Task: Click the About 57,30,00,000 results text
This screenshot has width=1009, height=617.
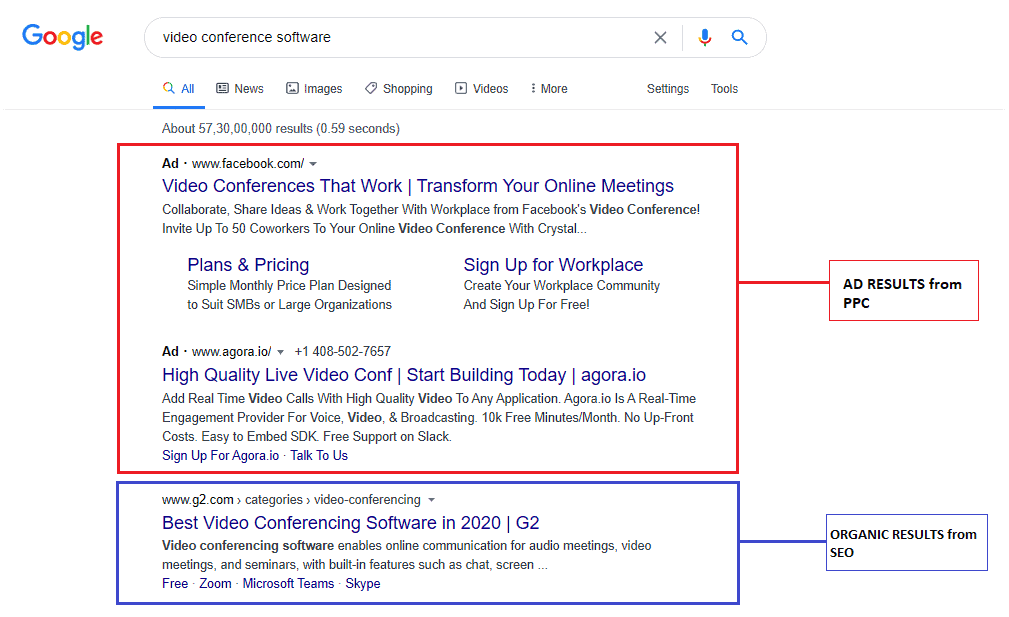Action: (281, 129)
